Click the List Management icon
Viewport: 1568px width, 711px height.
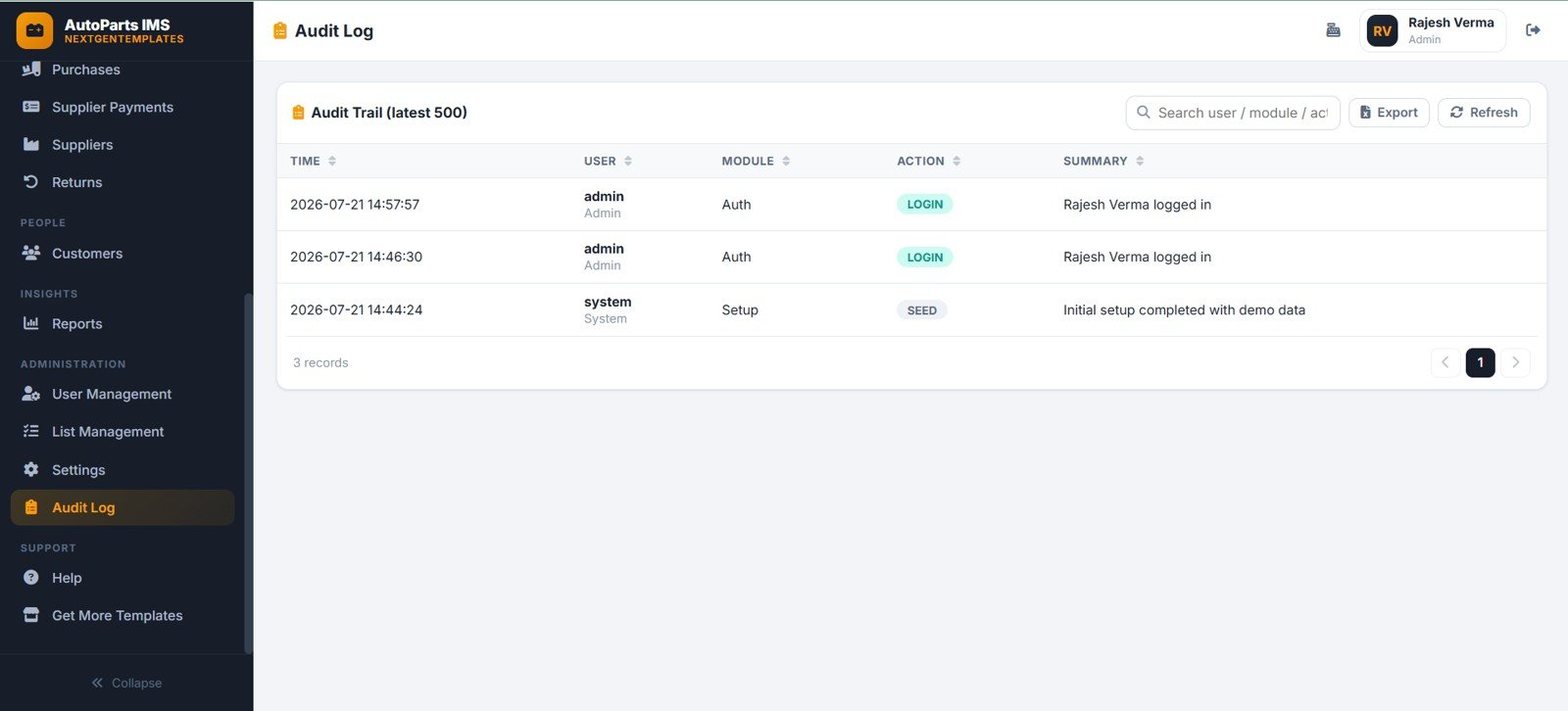[x=31, y=431]
